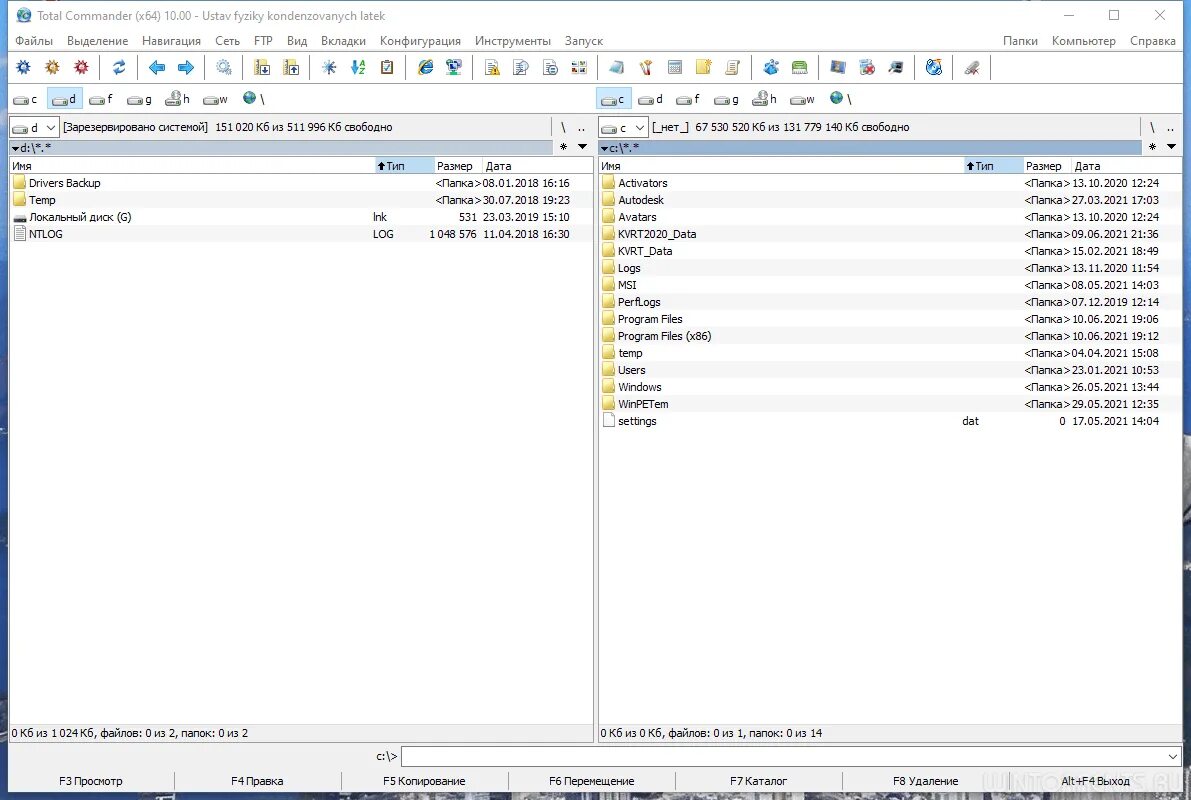Click the pack files archive icon

[x=262, y=68]
